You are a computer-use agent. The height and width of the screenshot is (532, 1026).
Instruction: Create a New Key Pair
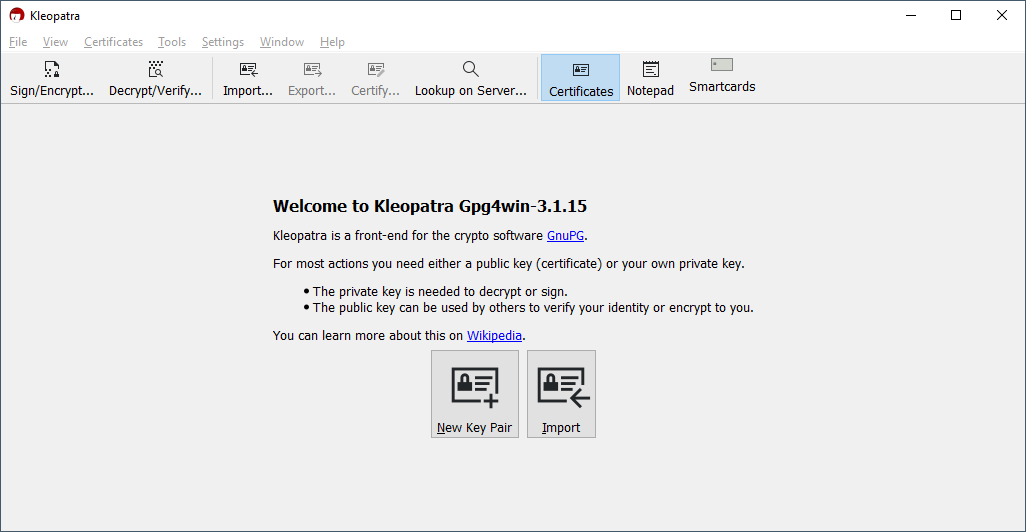click(474, 394)
